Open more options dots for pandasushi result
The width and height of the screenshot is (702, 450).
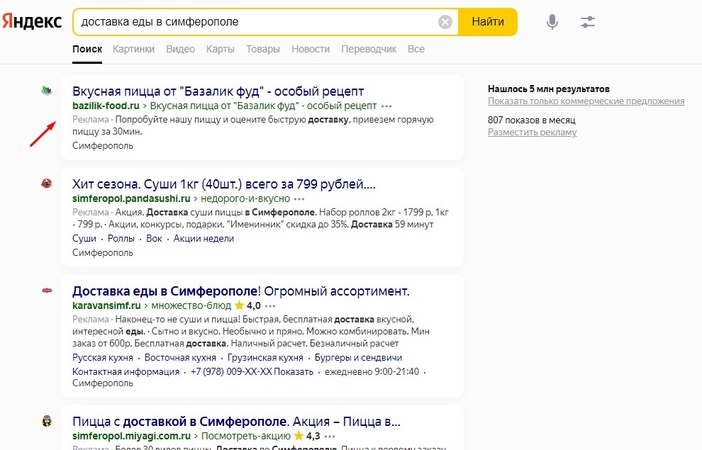[300, 199]
